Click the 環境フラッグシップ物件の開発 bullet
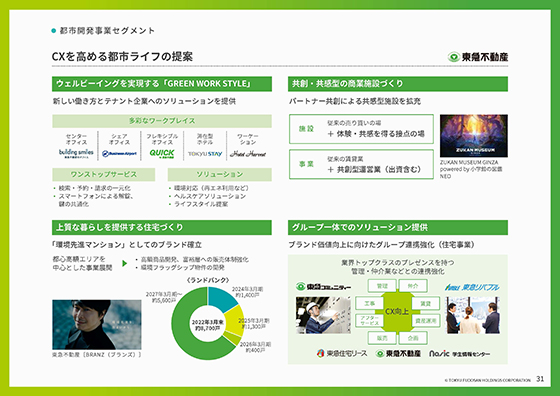Image resolution: width=560 pixels, height=396 pixels. pyautogui.click(x=183, y=267)
